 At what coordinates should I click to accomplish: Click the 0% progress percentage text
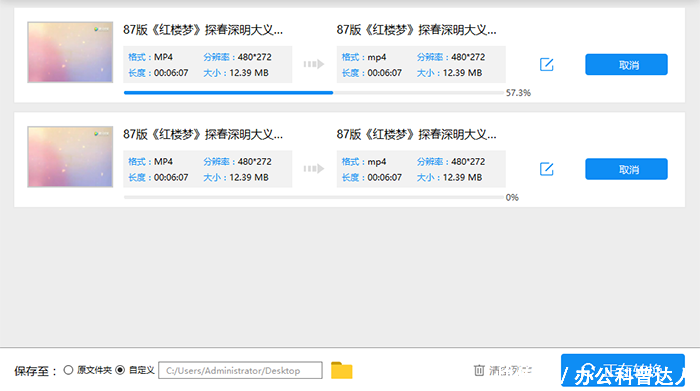512,197
